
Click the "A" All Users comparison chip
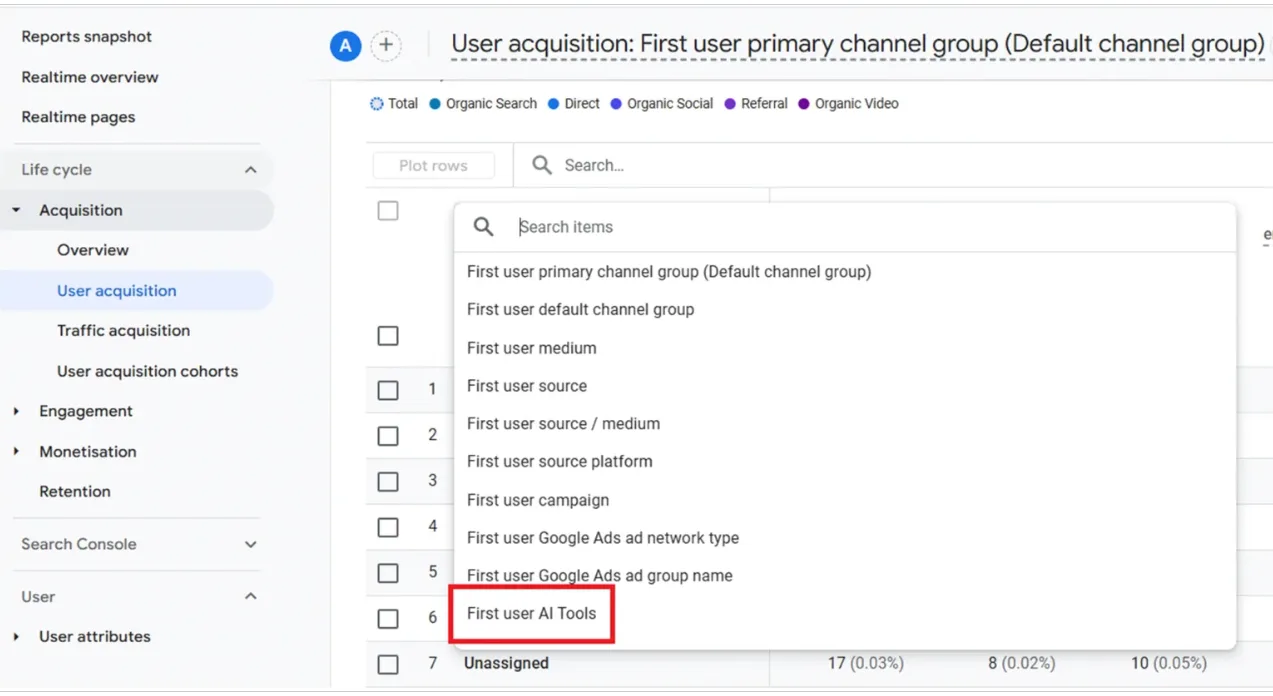point(344,46)
